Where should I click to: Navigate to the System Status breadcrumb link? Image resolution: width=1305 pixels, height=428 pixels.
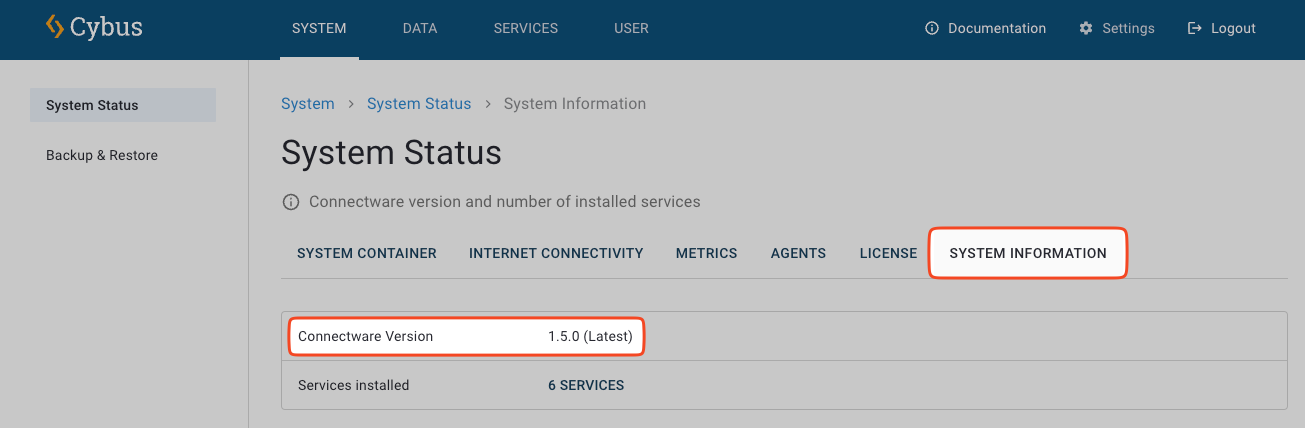tap(419, 104)
